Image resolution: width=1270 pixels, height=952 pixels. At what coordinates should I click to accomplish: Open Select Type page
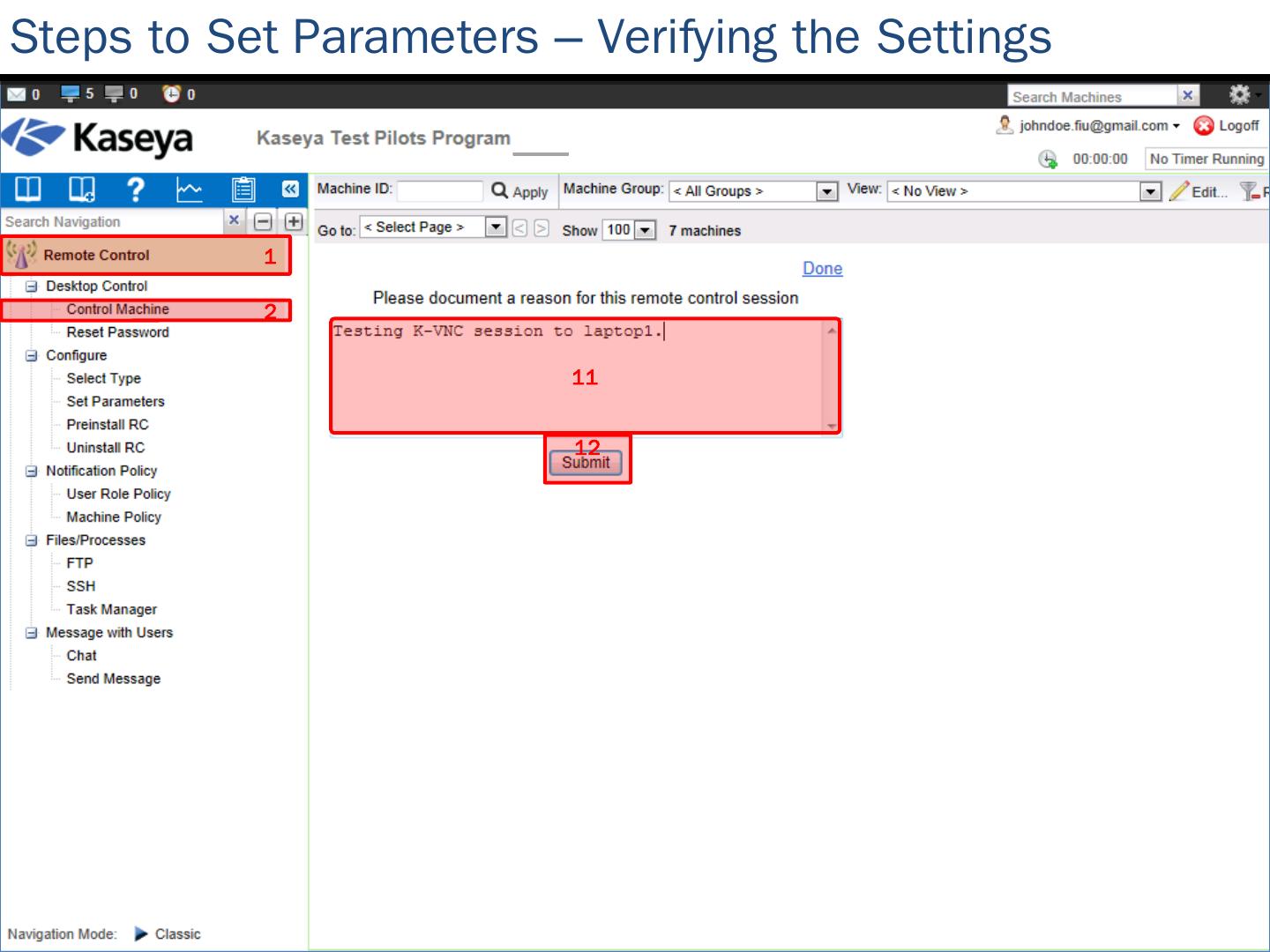coord(103,378)
